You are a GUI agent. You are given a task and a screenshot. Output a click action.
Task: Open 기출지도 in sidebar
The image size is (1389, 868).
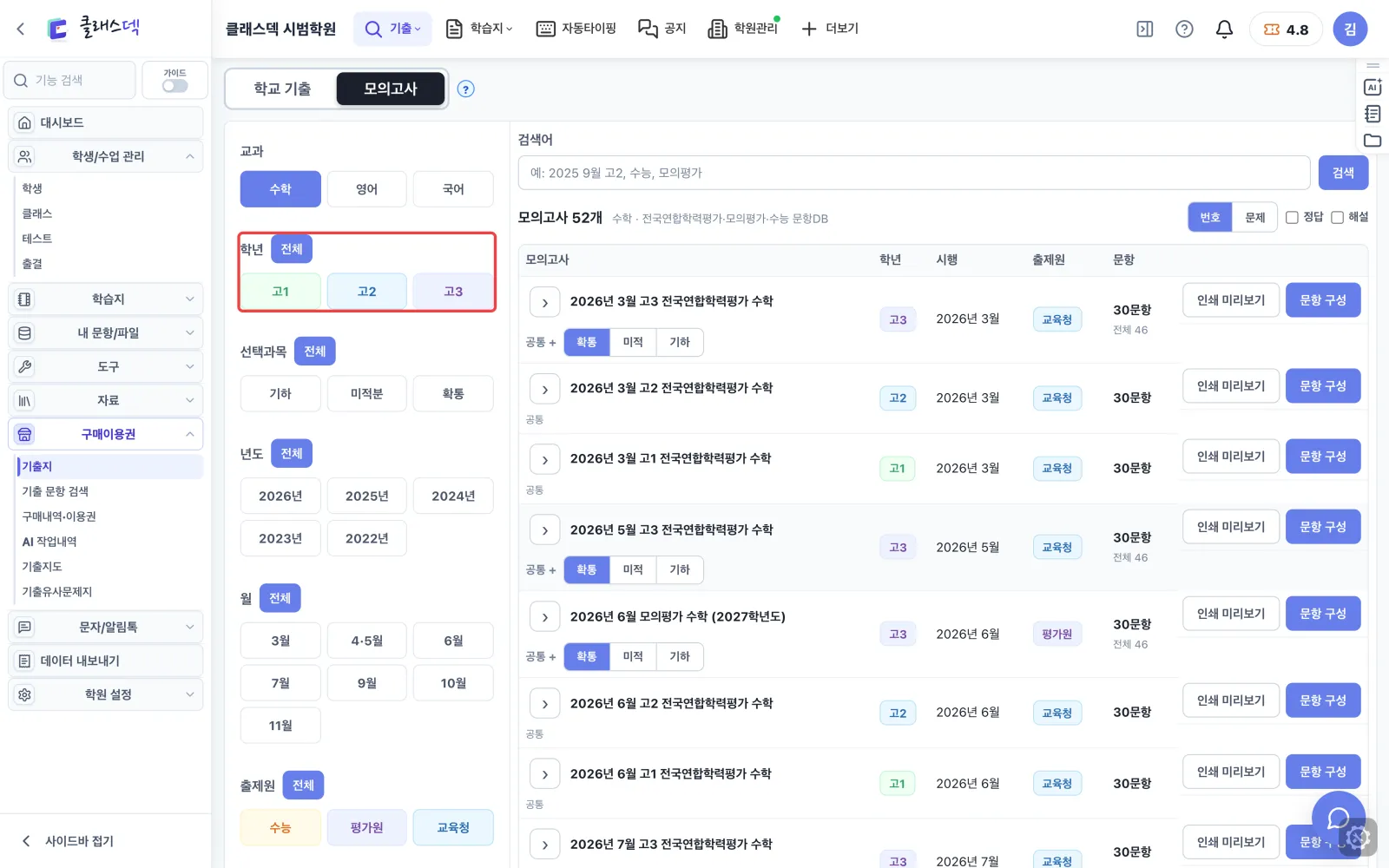click(x=43, y=567)
